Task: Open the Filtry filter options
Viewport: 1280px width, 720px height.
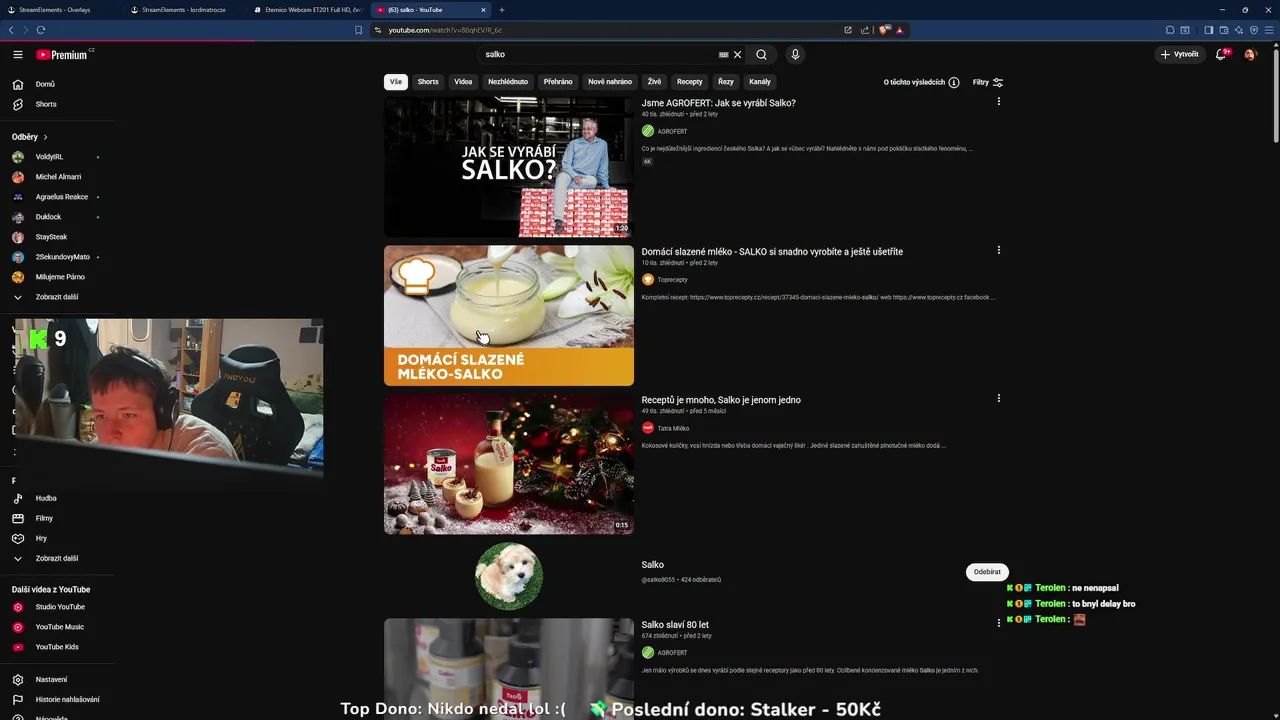Action: pyautogui.click(x=988, y=82)
